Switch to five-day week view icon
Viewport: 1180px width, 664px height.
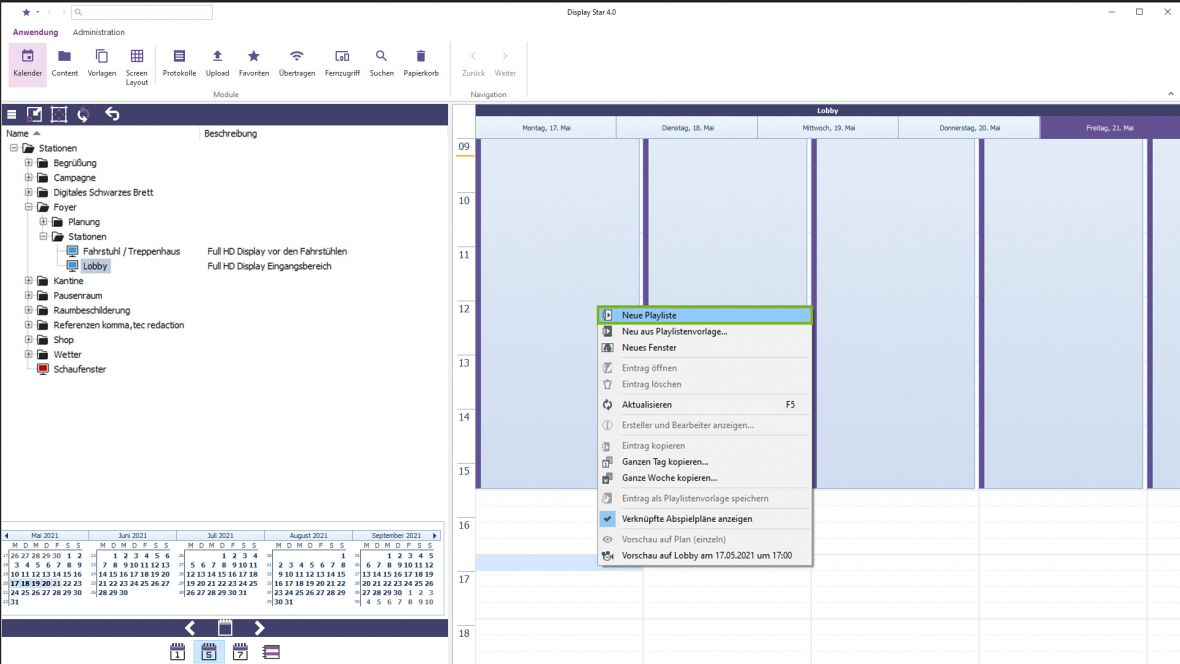click(x=209, y=652)
